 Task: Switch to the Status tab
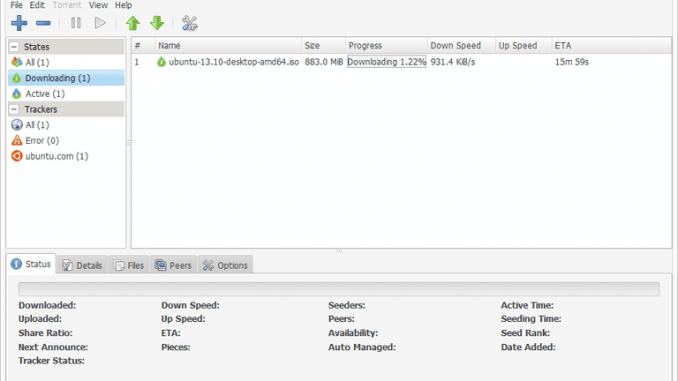(31, 264)
